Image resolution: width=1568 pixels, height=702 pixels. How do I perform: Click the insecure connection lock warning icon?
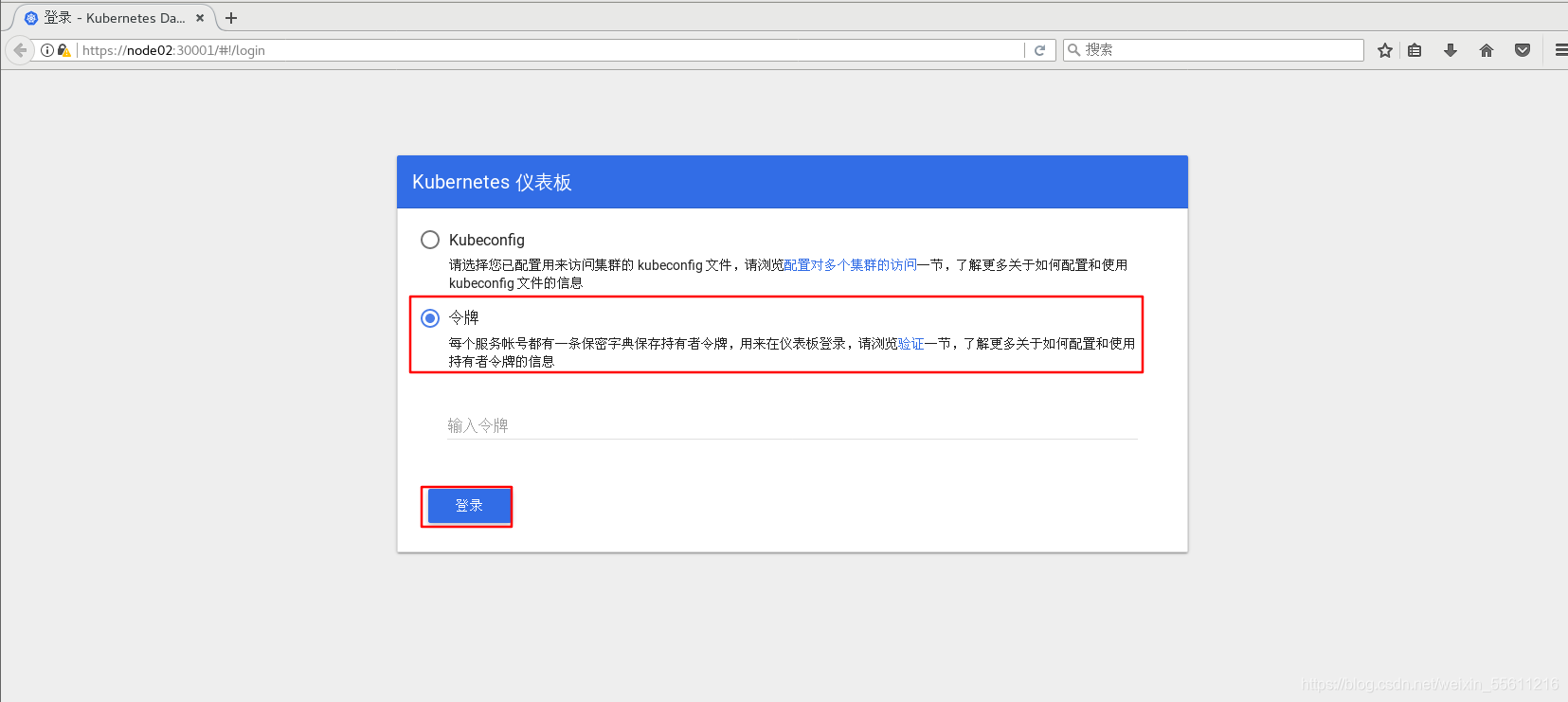point(63,50)
